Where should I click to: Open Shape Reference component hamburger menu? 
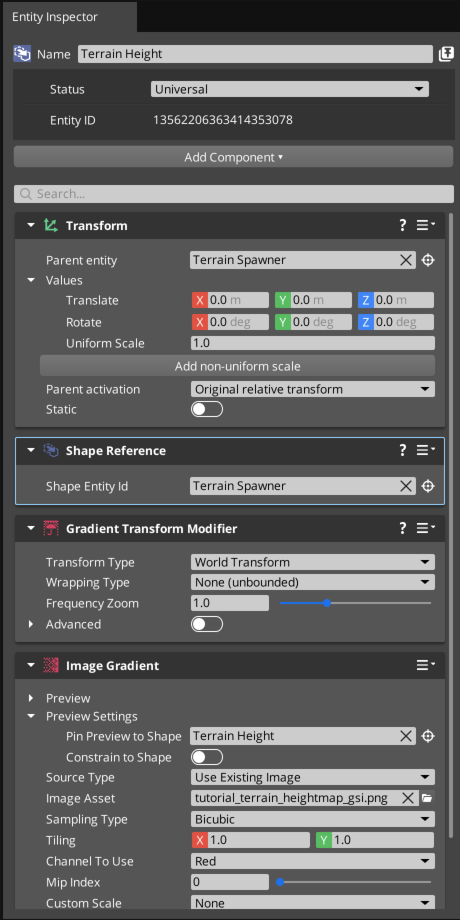[425, 451]
